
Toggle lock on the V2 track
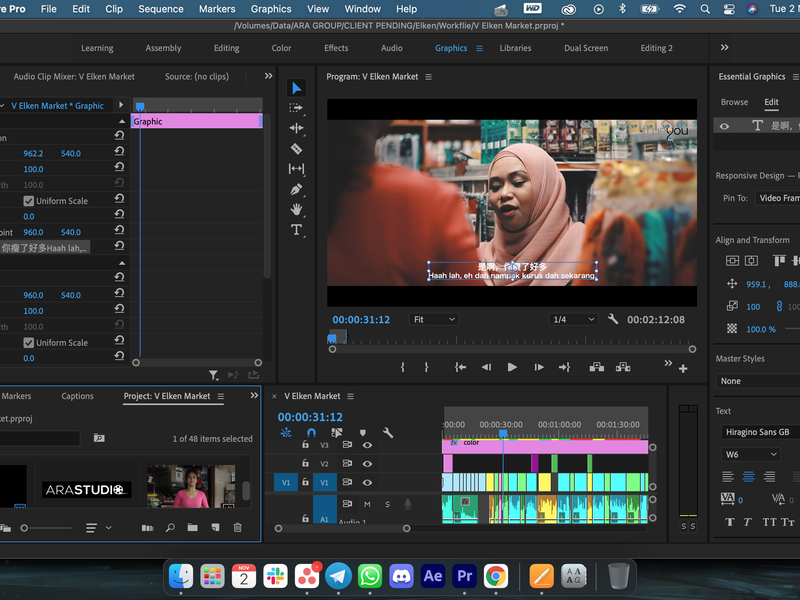306,464
